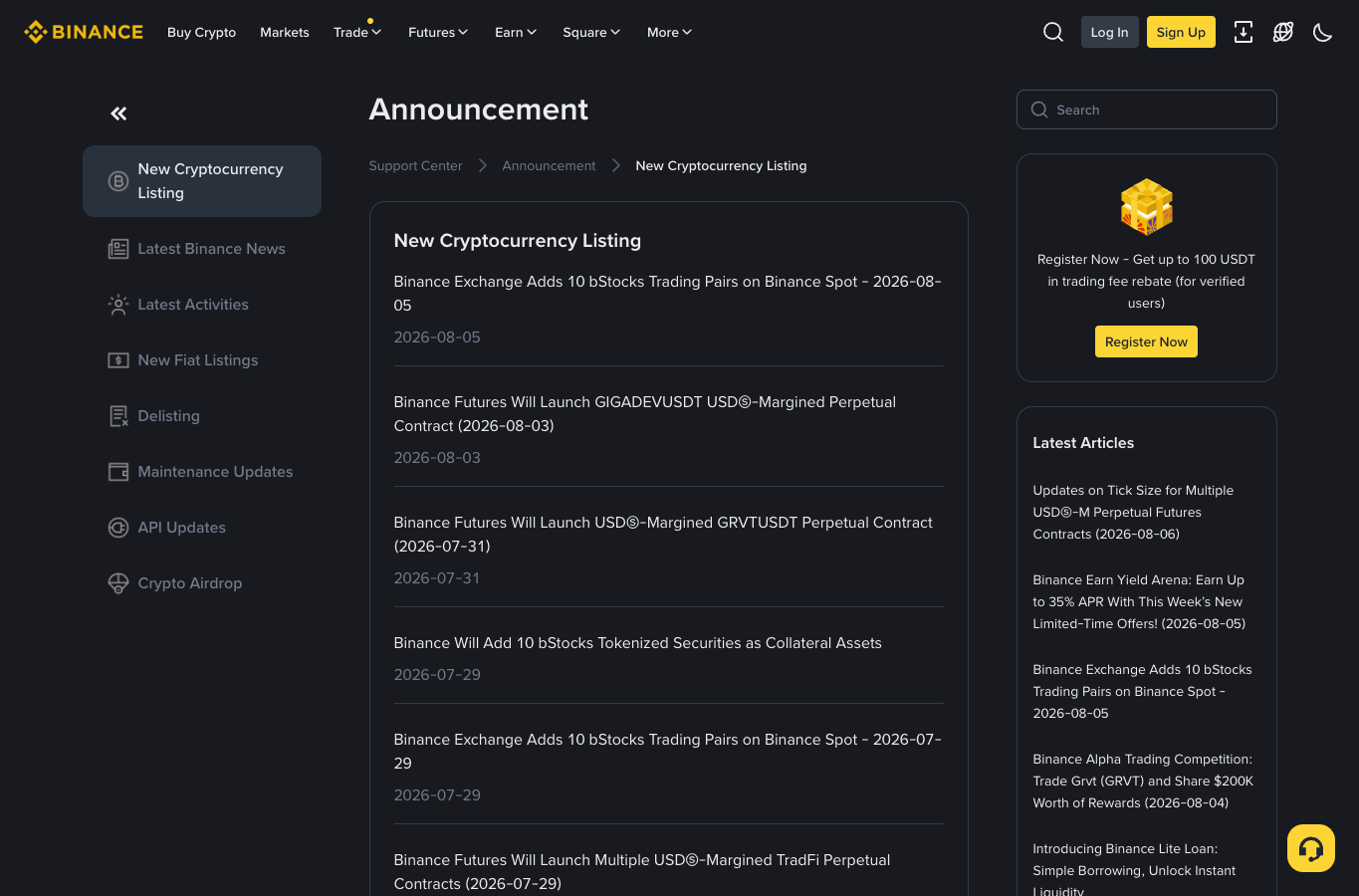Click the API Updates icon

pos(118,528)
